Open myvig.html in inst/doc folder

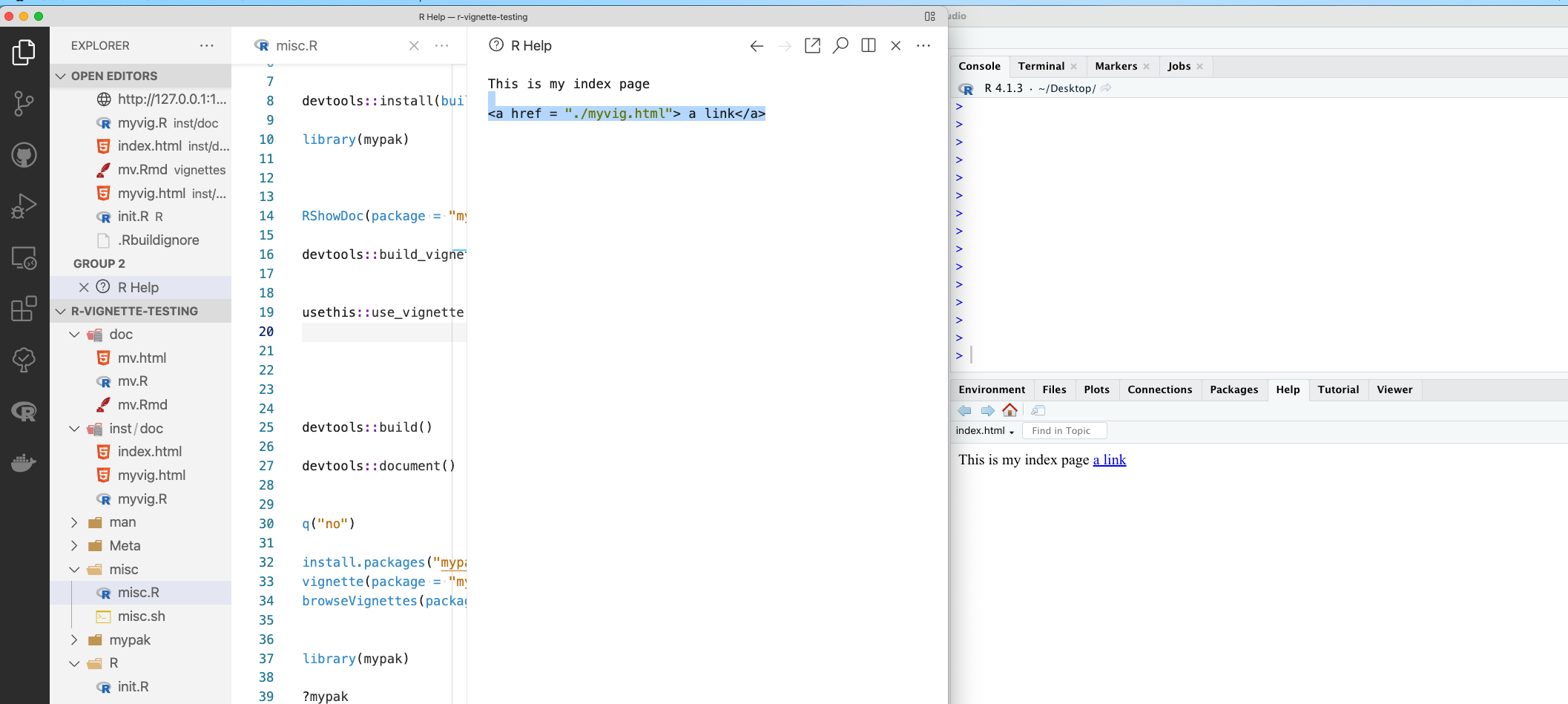click(x=141, y=476)
